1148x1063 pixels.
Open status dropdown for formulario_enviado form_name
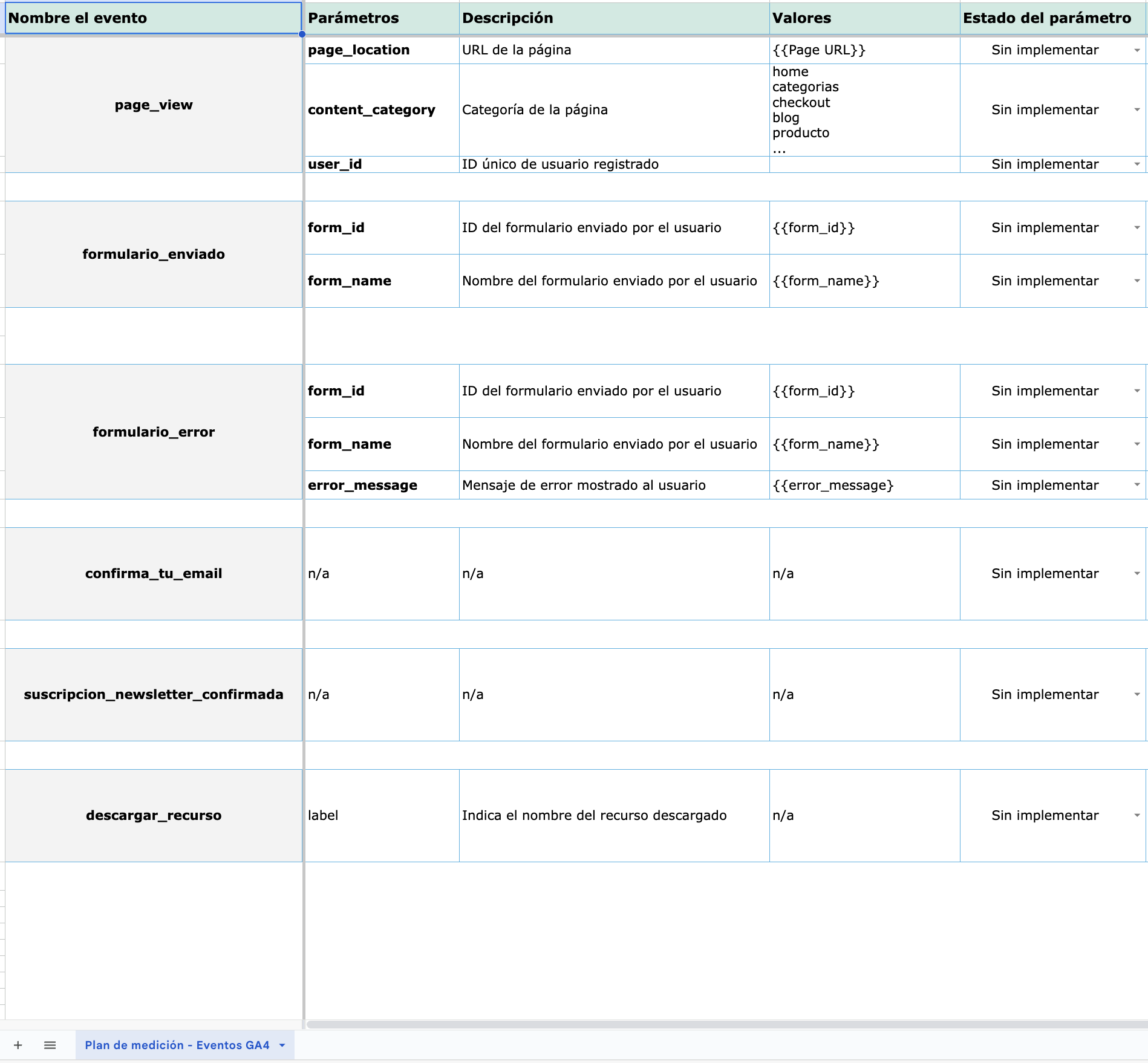click(1137, 281)
